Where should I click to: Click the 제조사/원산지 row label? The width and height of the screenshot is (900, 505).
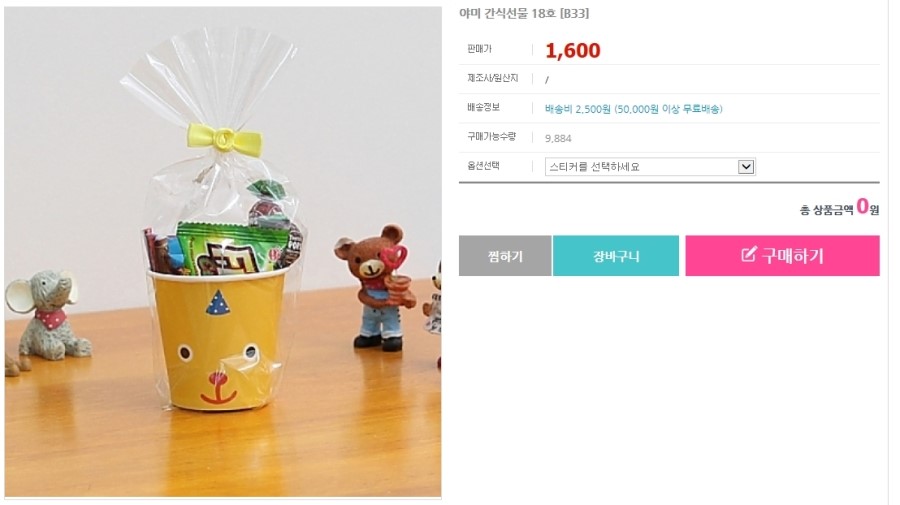pyautogui.click(x=492, y=78)
